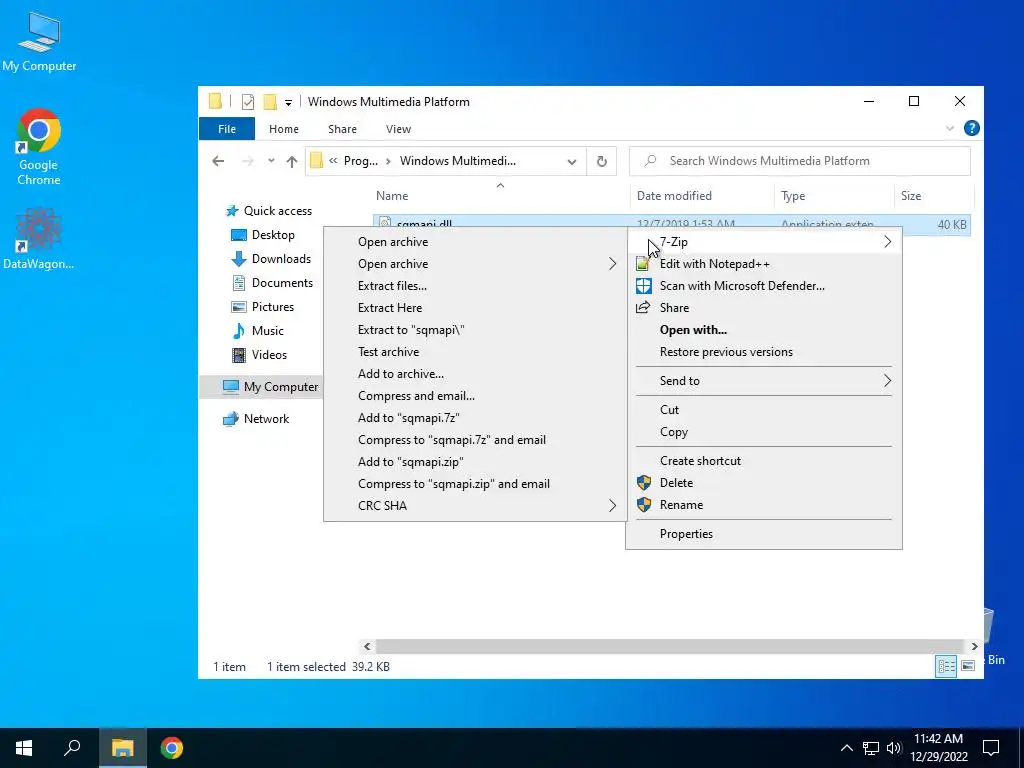This screenshot has height=768, width=1024.
Task: Click the horizontal scrollbar right arrow
Action: [x=974, y=647]
